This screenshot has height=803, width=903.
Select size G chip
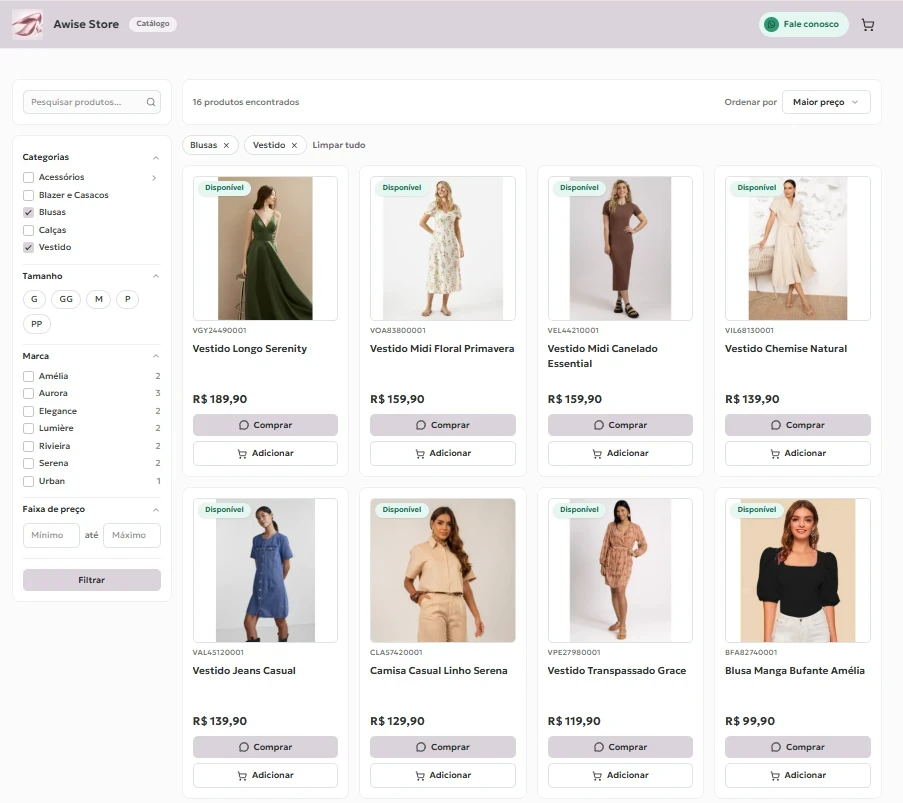click(x=34, y=300)
